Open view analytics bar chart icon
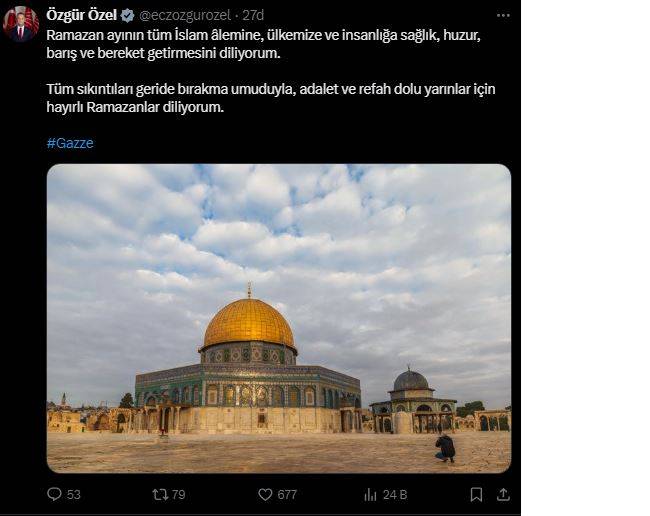 coord(370,494)
